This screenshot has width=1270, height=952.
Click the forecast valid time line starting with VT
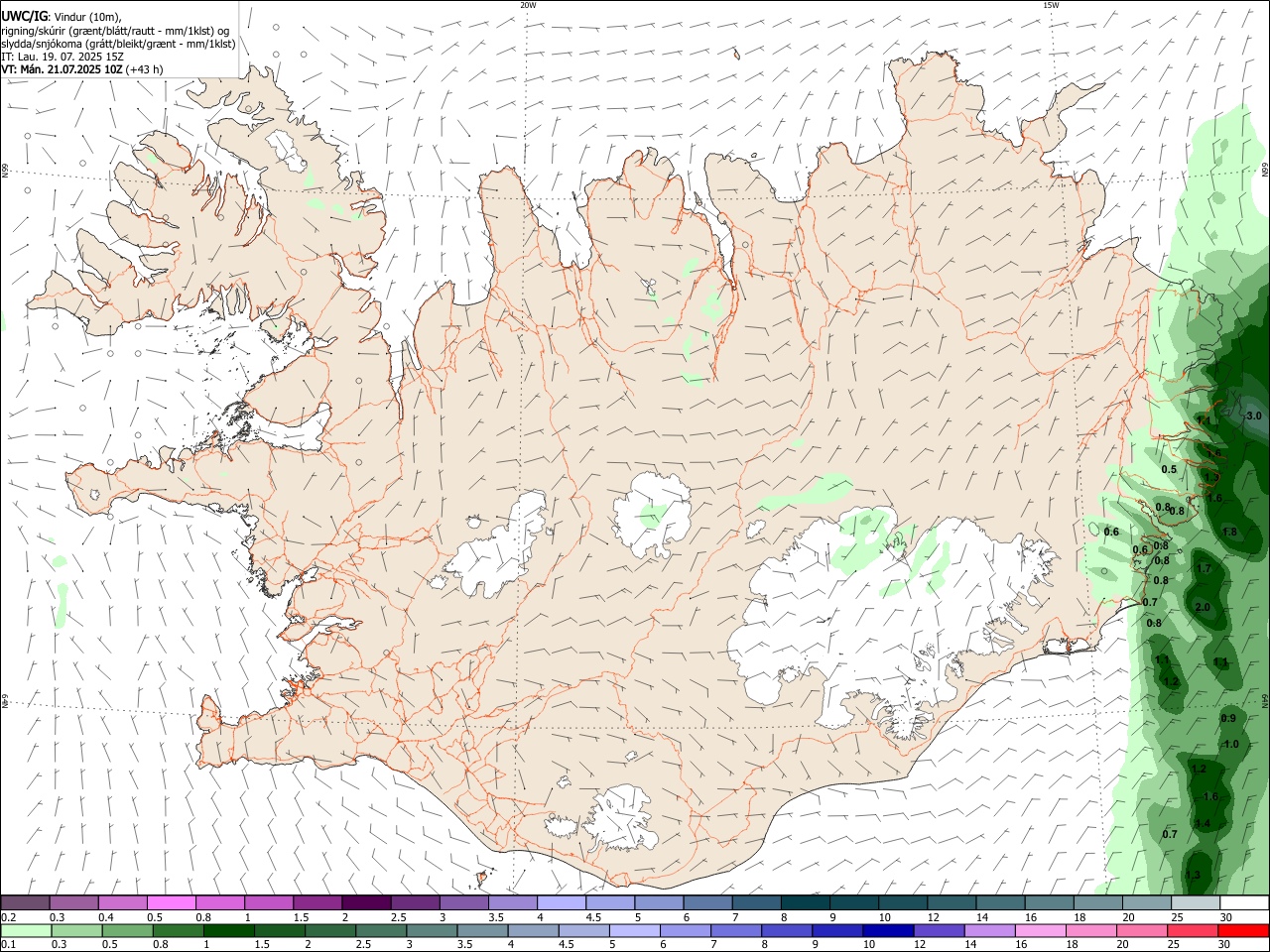82,69
